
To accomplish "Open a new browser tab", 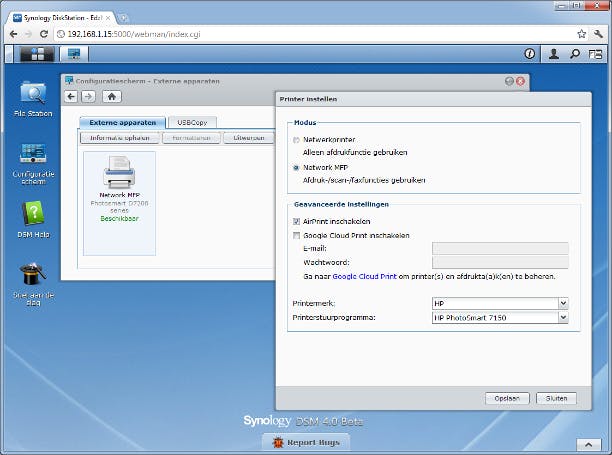I will (123, 18).
